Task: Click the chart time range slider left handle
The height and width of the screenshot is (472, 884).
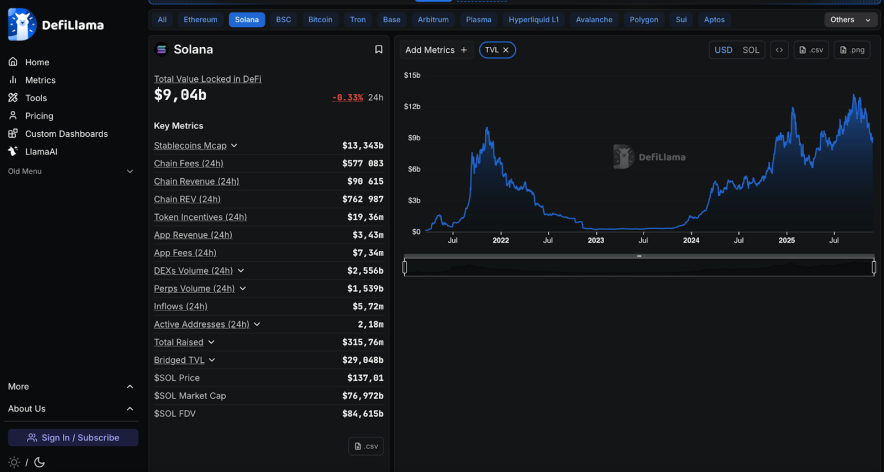Action: 404,267
